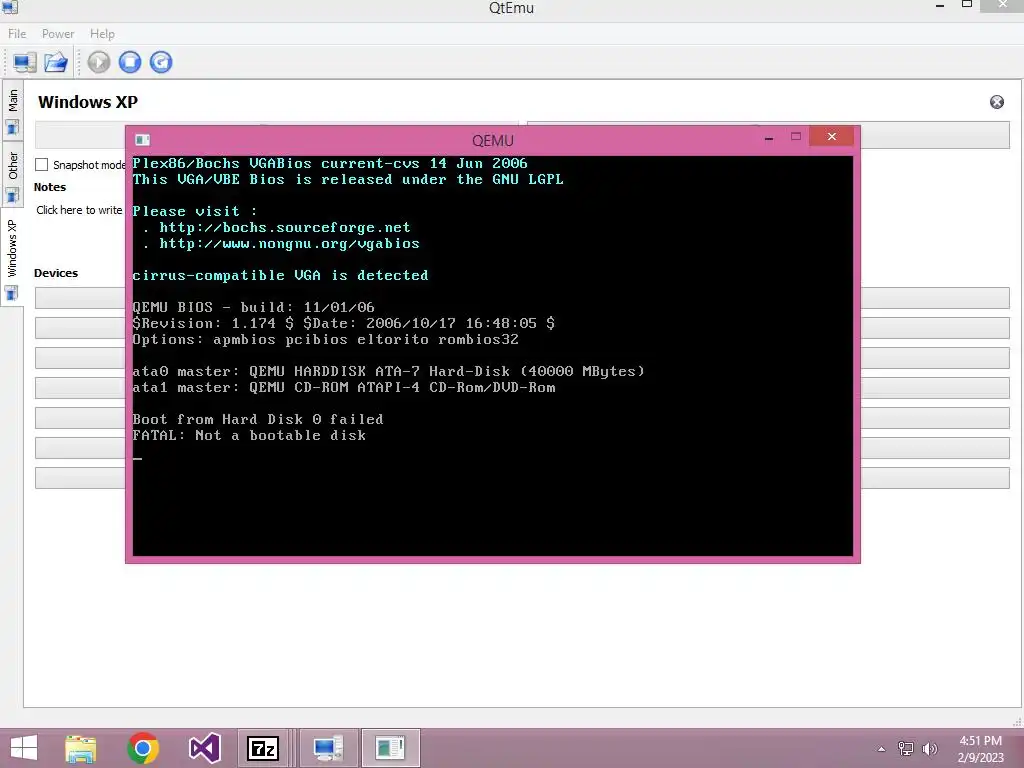Screen dimensions: 1024x768
Task: Click the 'cirrus-compatible VGA is detected' line
Action: [280, 276]
